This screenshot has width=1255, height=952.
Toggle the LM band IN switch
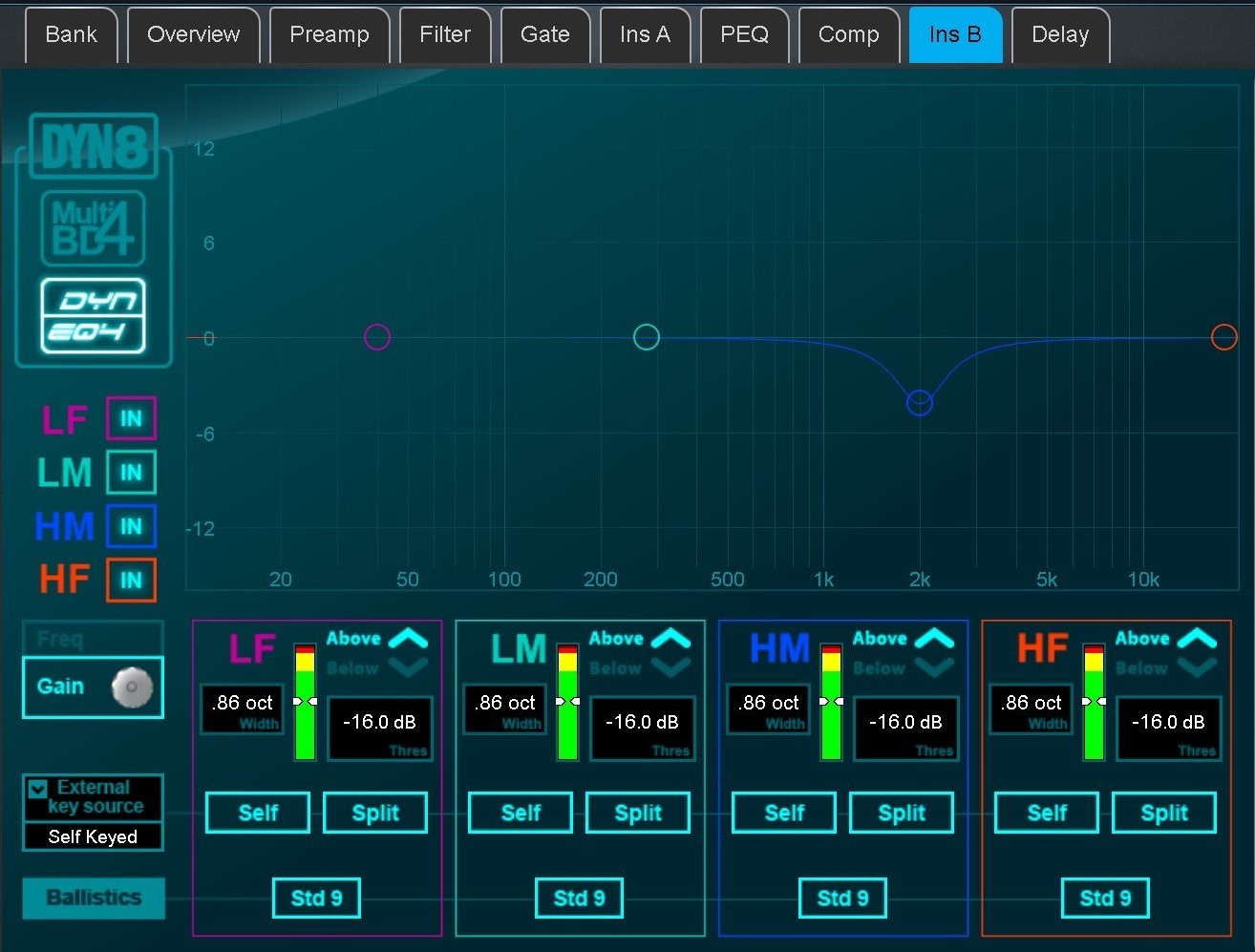[131, 472]
